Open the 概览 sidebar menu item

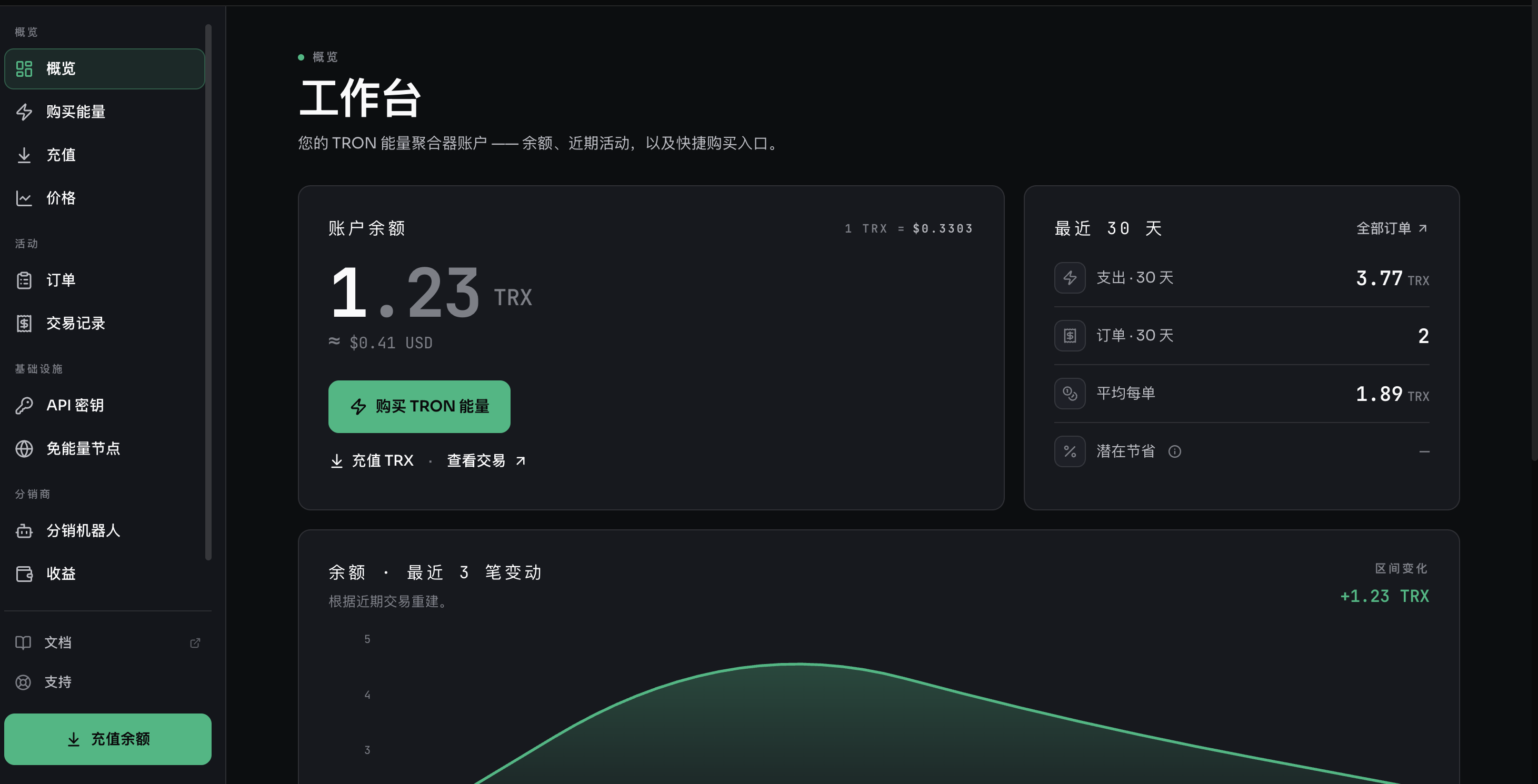[105, 68]
